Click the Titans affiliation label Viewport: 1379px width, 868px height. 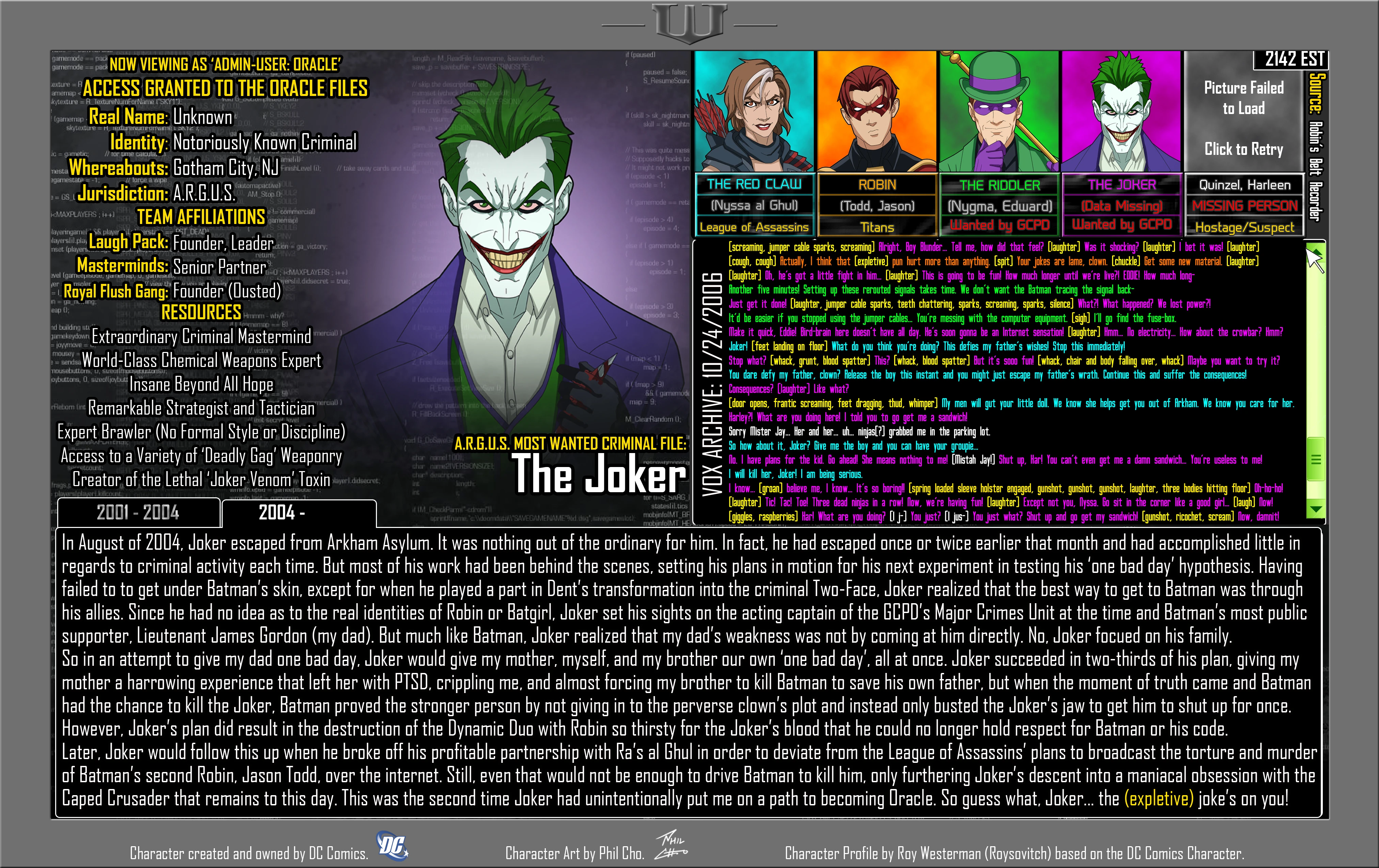pyautogui.click(x=877, y=227)
